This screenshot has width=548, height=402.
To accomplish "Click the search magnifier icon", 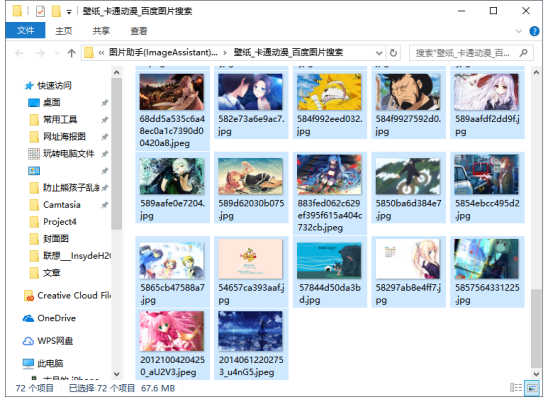I will (x=523, y=53).
